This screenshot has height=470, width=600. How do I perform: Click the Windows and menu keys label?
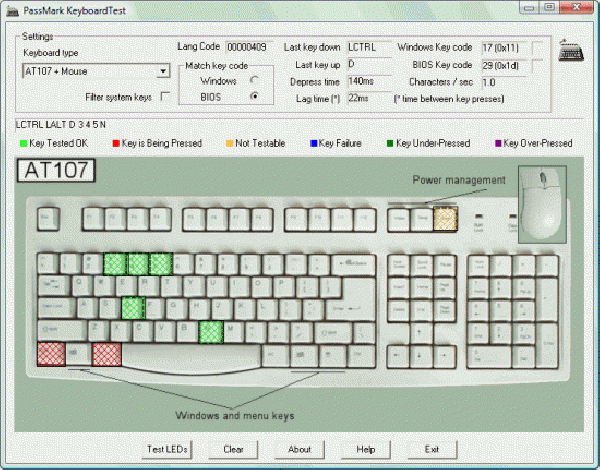235,416
